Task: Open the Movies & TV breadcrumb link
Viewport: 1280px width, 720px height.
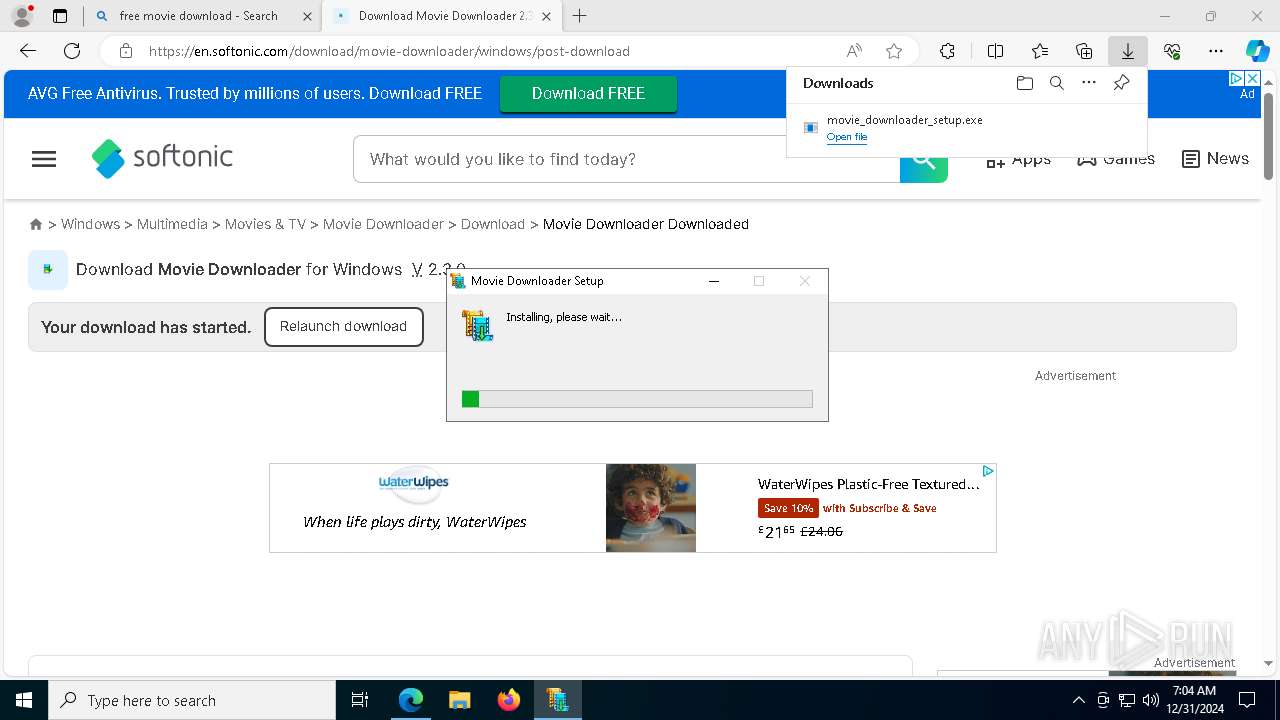Action: pyautogui.click(x=265, y=224)
